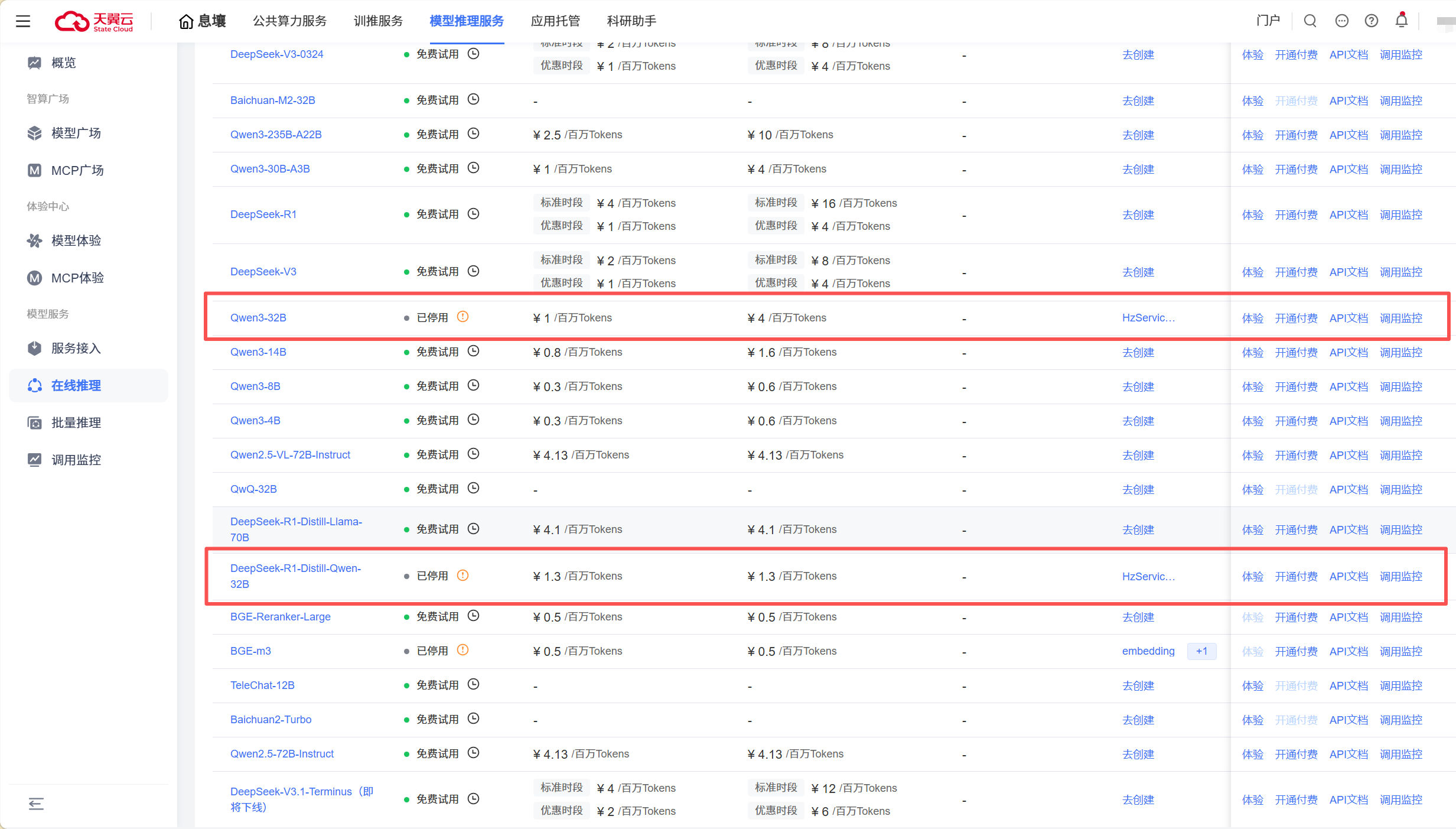The height and width of the screenshot is (829, 1456).
Task: Open the 门户 portal menu
Action: tap(1268, 21)
